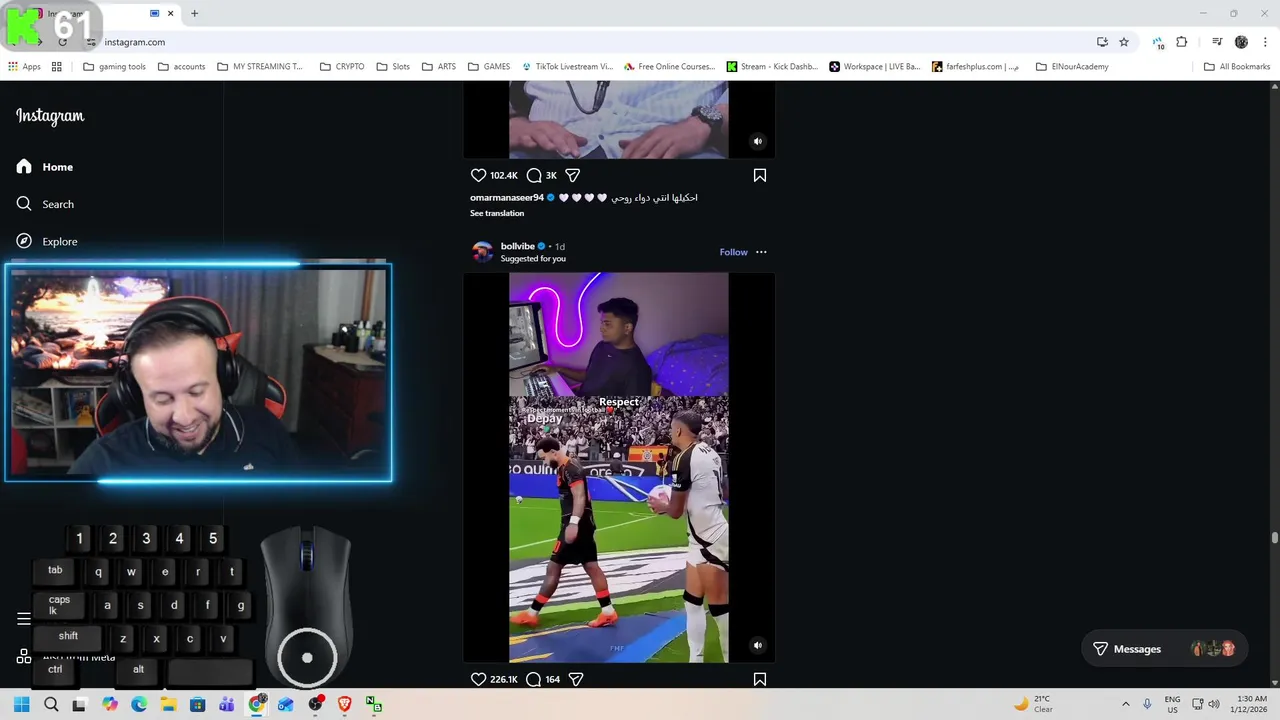Open the install app icon in address bar
Viewport: 1280px width, 720px height.
click(1102, 42)
